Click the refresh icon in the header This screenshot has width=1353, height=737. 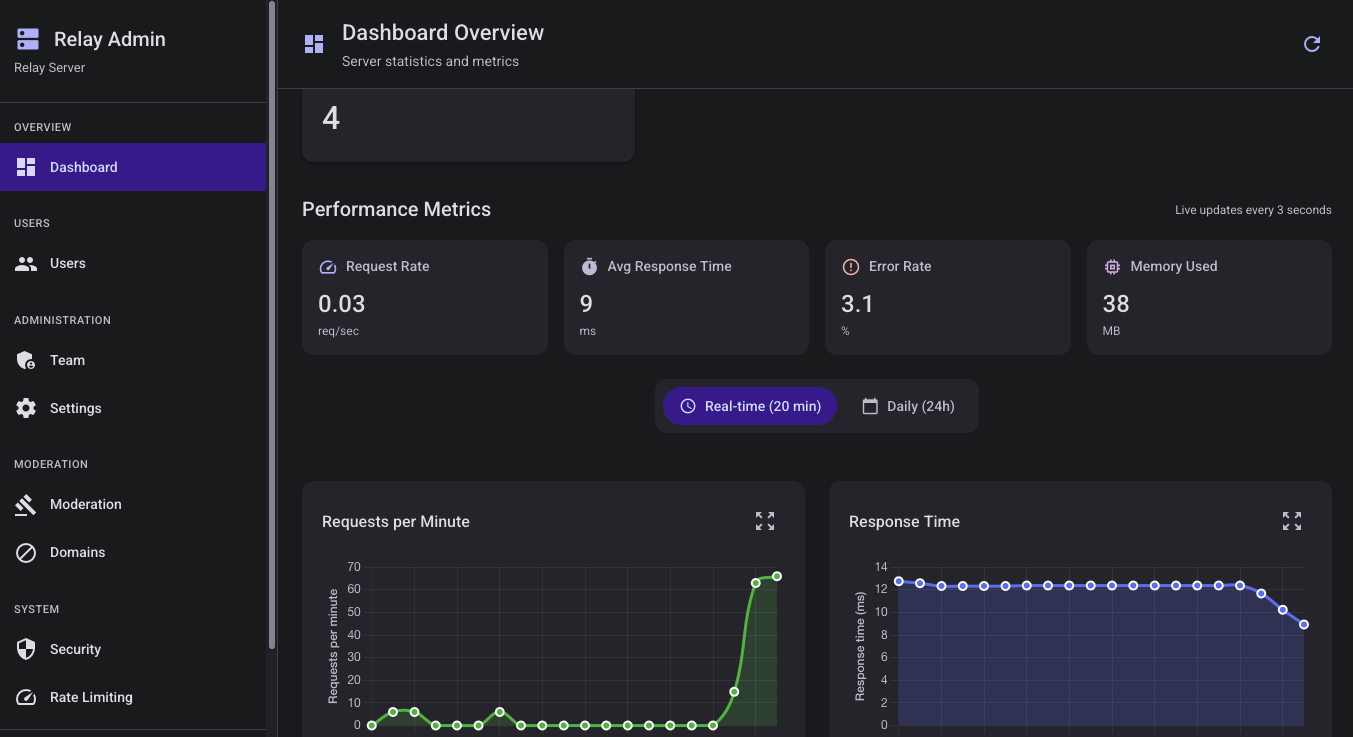1312,44
